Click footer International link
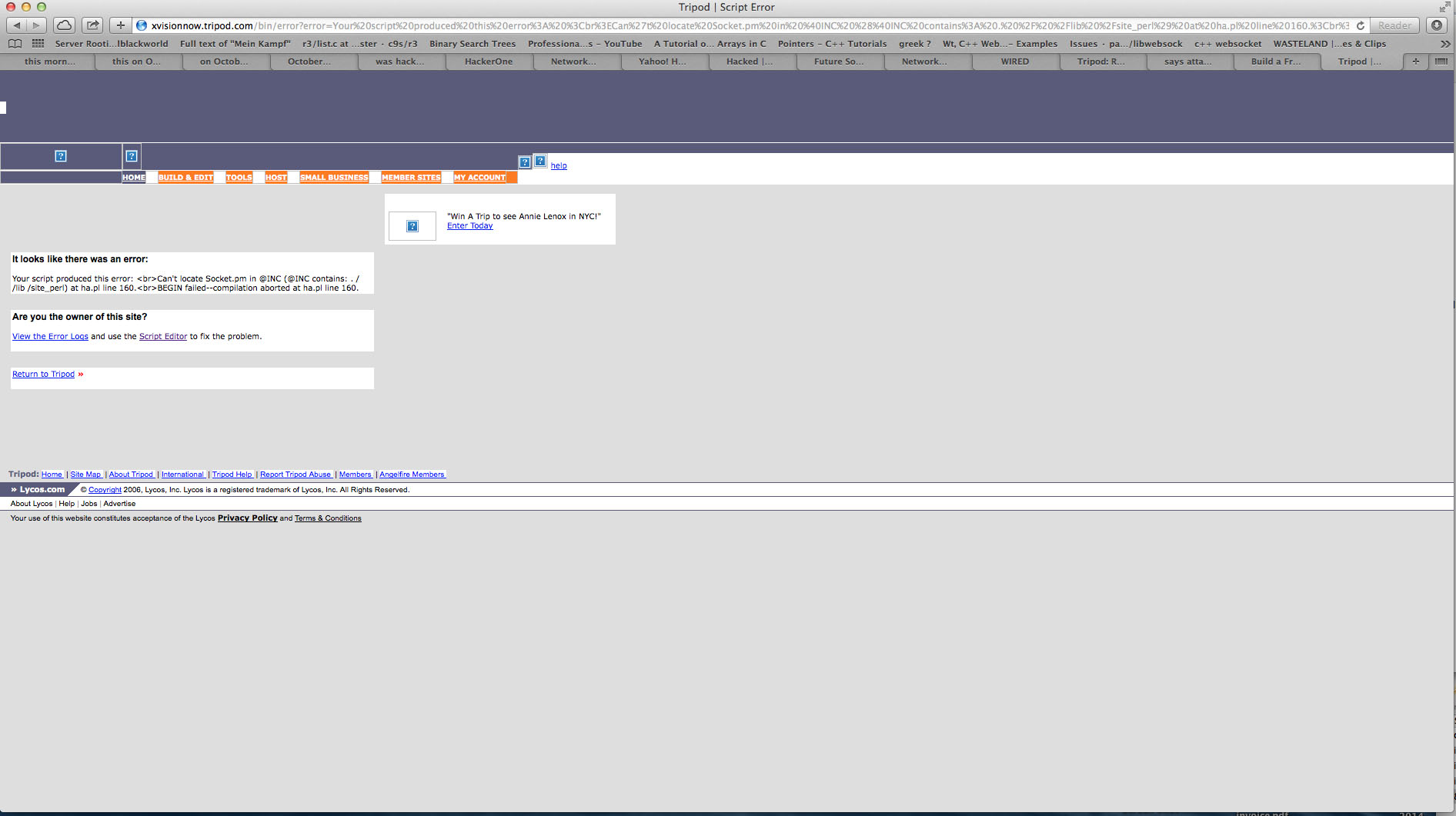1456x816 pixels. (182, 475)
